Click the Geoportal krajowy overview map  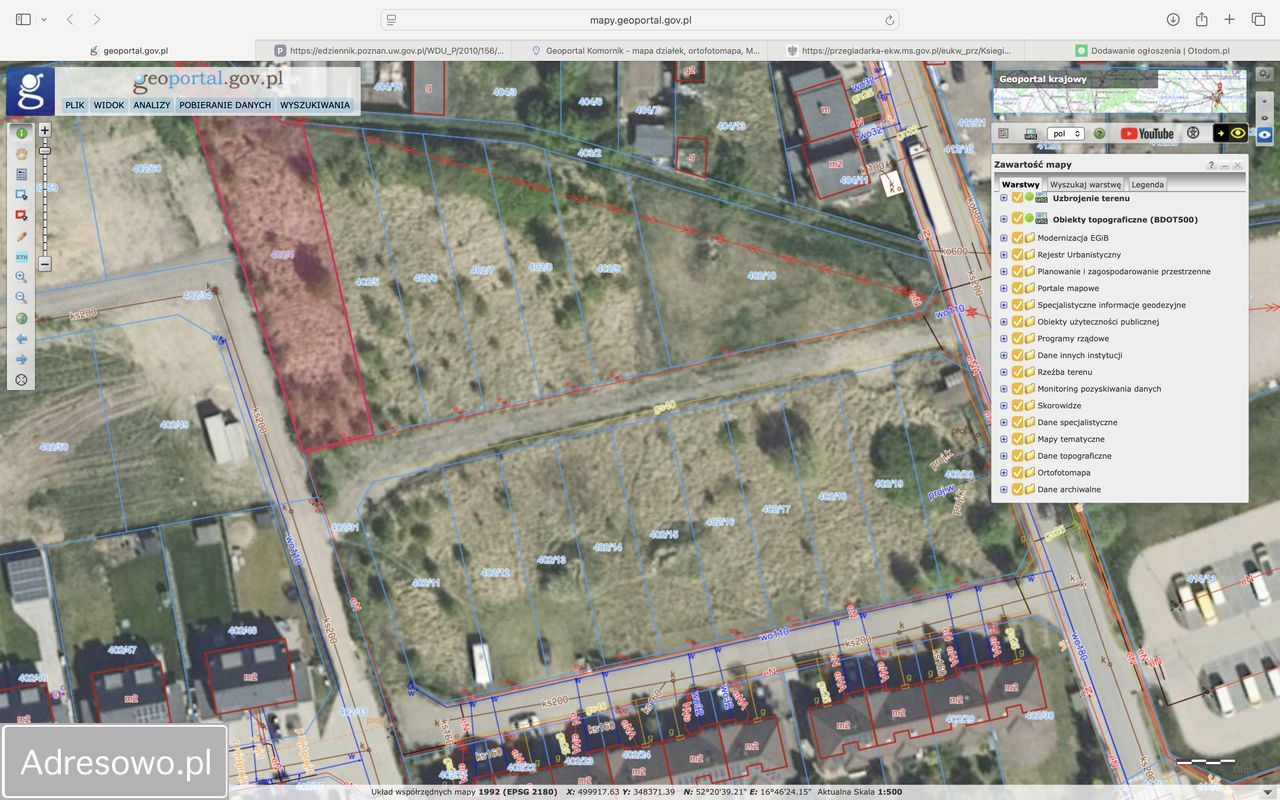pyautogui.click(x=1120, y=92)
